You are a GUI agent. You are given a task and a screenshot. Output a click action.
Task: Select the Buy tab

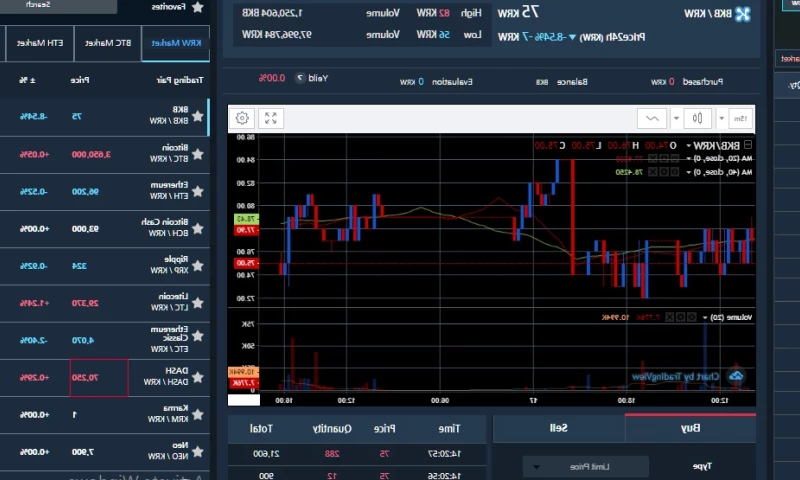click(x=690, y=428)
